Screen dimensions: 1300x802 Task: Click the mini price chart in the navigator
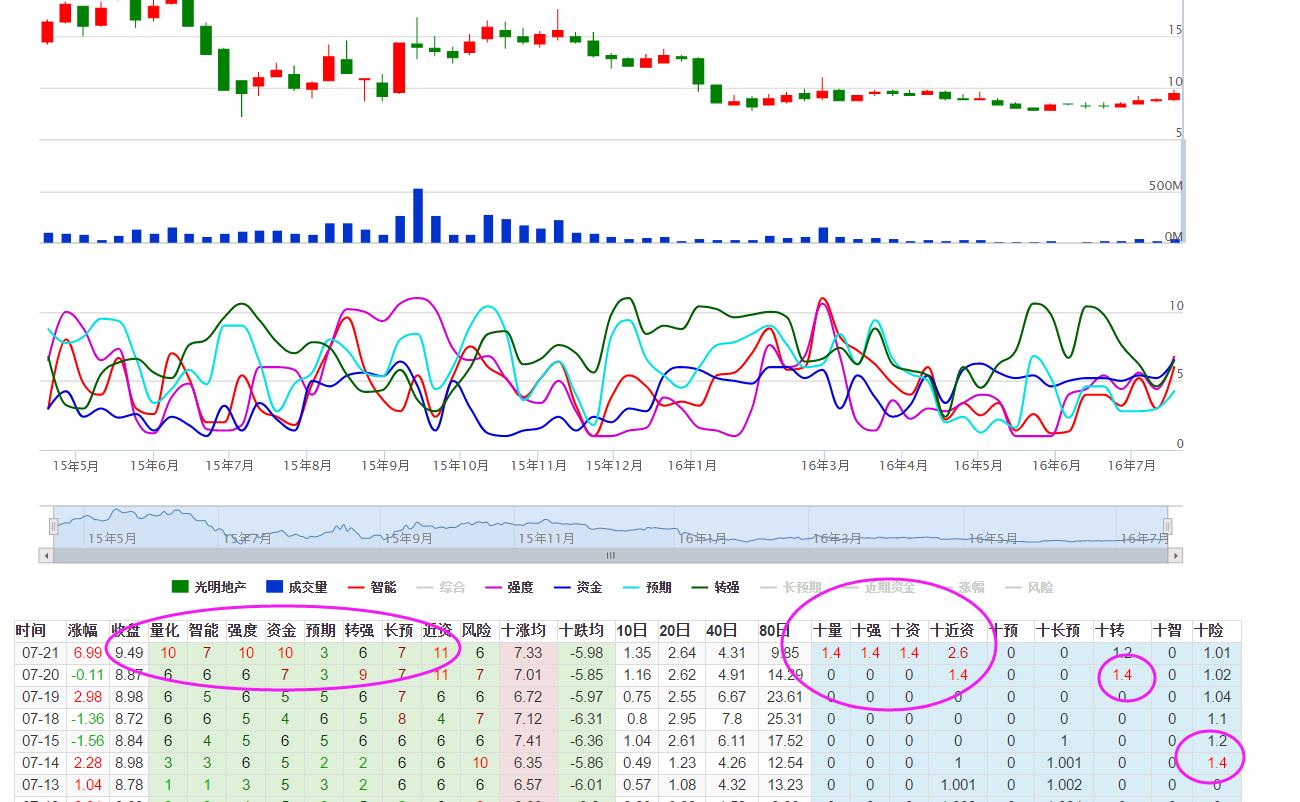tap(610, 526)
